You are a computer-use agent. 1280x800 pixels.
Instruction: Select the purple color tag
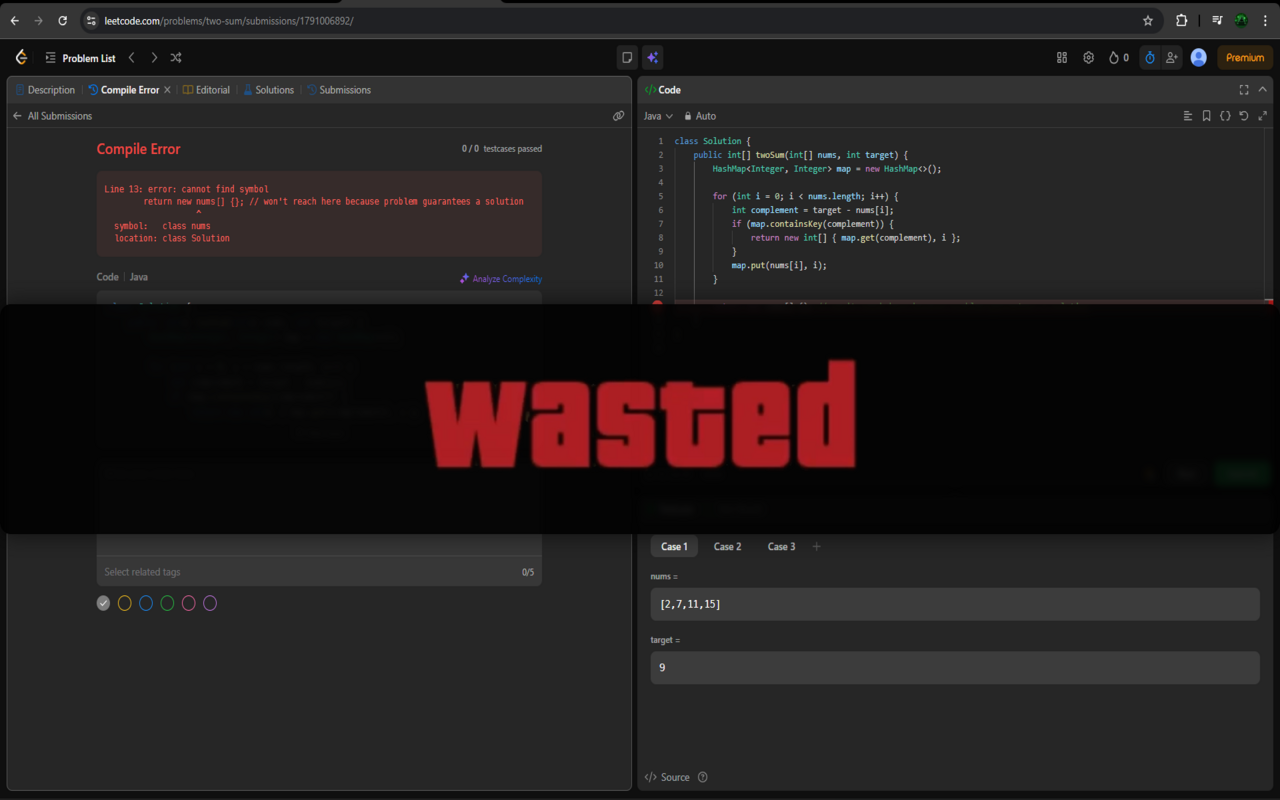[210, 603]
